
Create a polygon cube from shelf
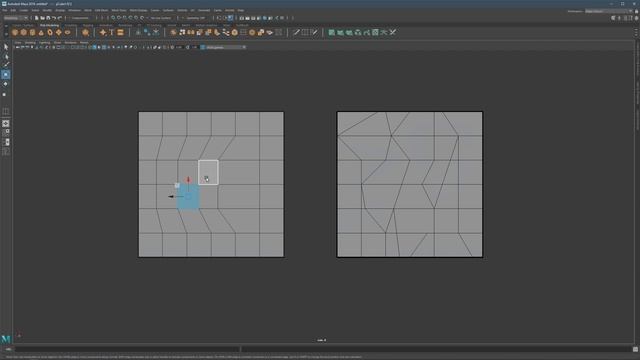click(24, 32)
